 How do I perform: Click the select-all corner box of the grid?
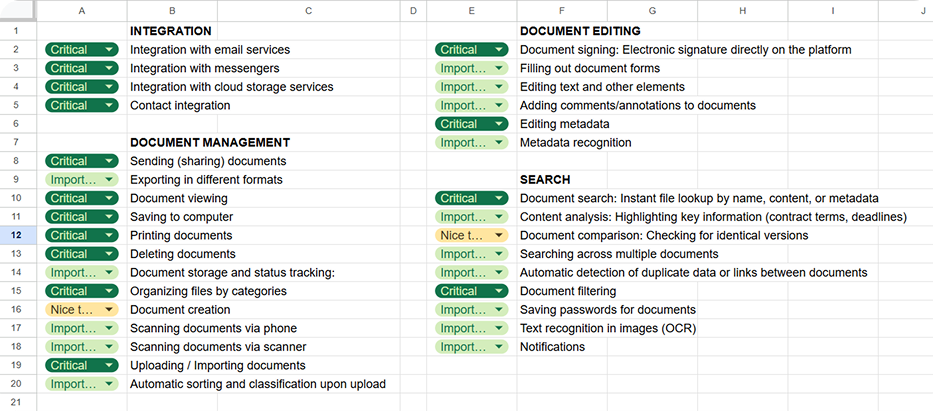tap(18, 11)
